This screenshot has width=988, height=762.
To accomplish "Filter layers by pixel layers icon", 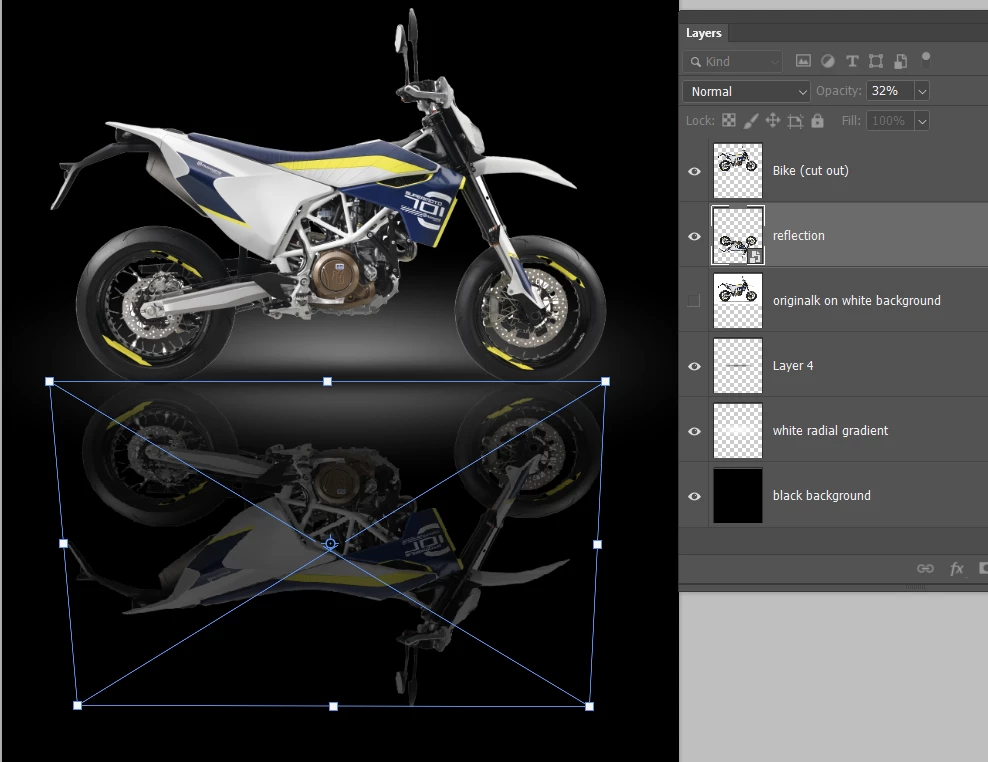I will tap(803, 61).
